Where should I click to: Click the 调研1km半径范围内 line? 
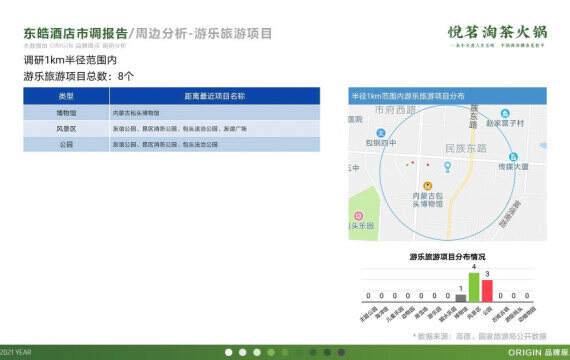point(70,60)
